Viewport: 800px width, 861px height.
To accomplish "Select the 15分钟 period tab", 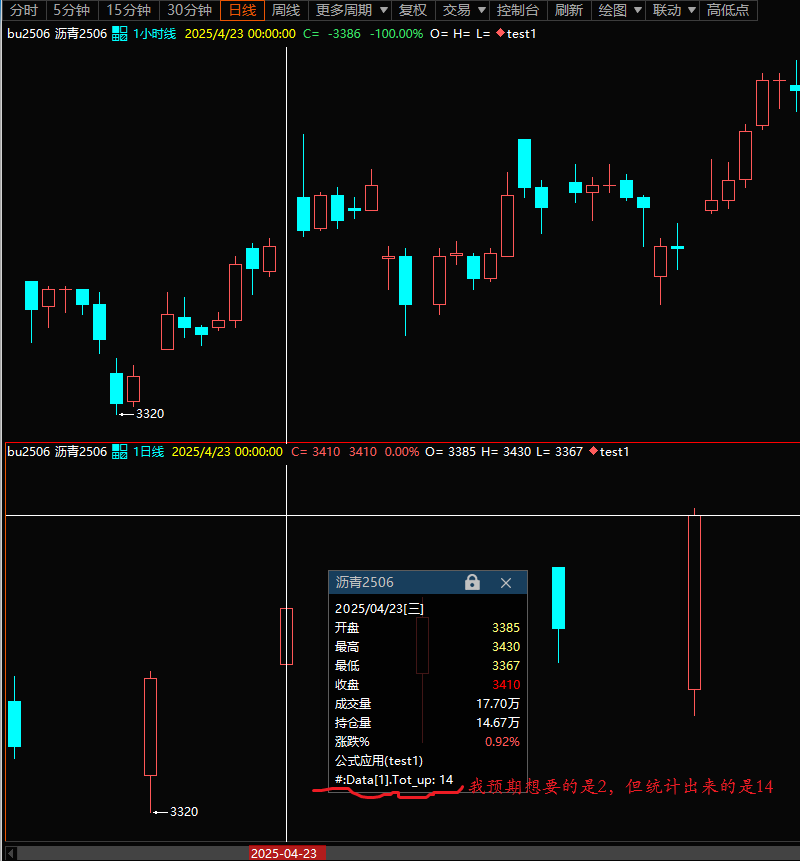I will click(x=129, y=10).
